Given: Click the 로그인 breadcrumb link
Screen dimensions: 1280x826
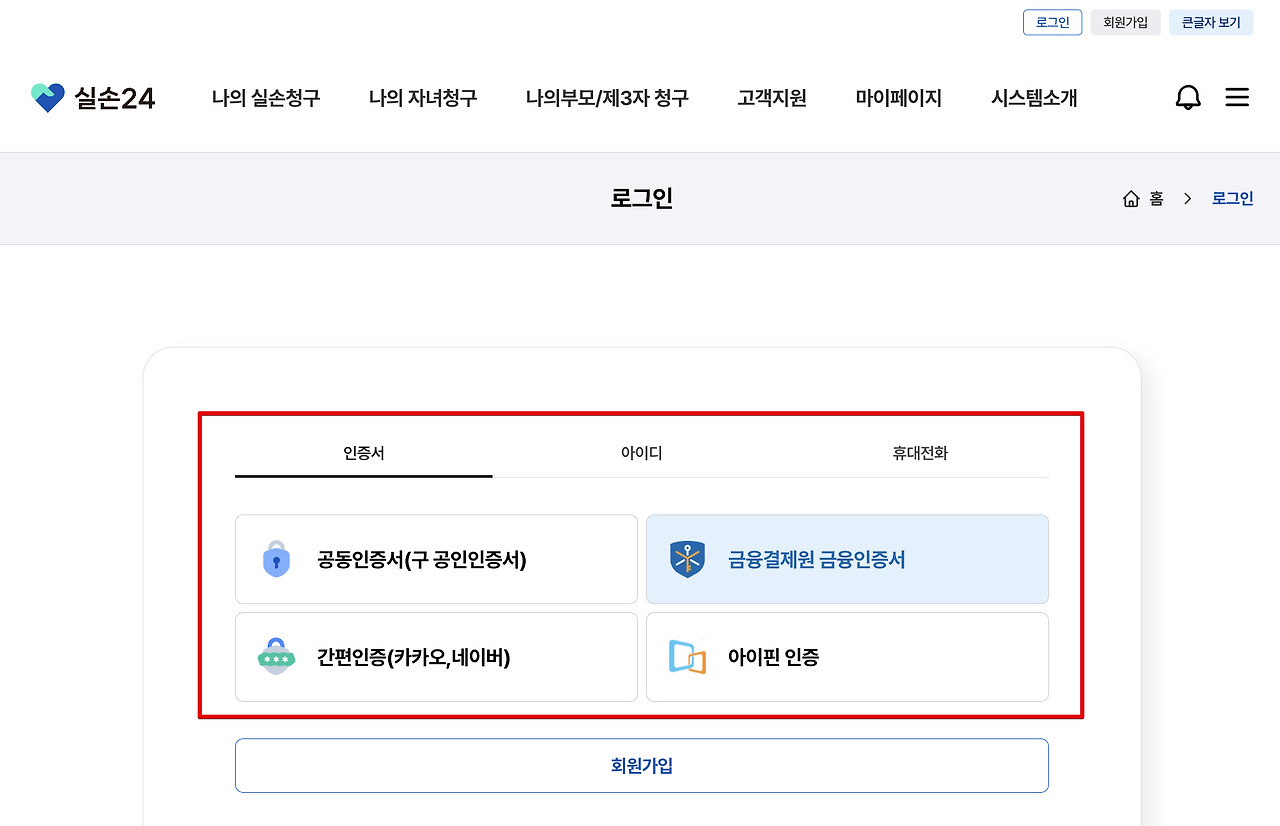Looking at the screenshot, I should (1231, 198).
